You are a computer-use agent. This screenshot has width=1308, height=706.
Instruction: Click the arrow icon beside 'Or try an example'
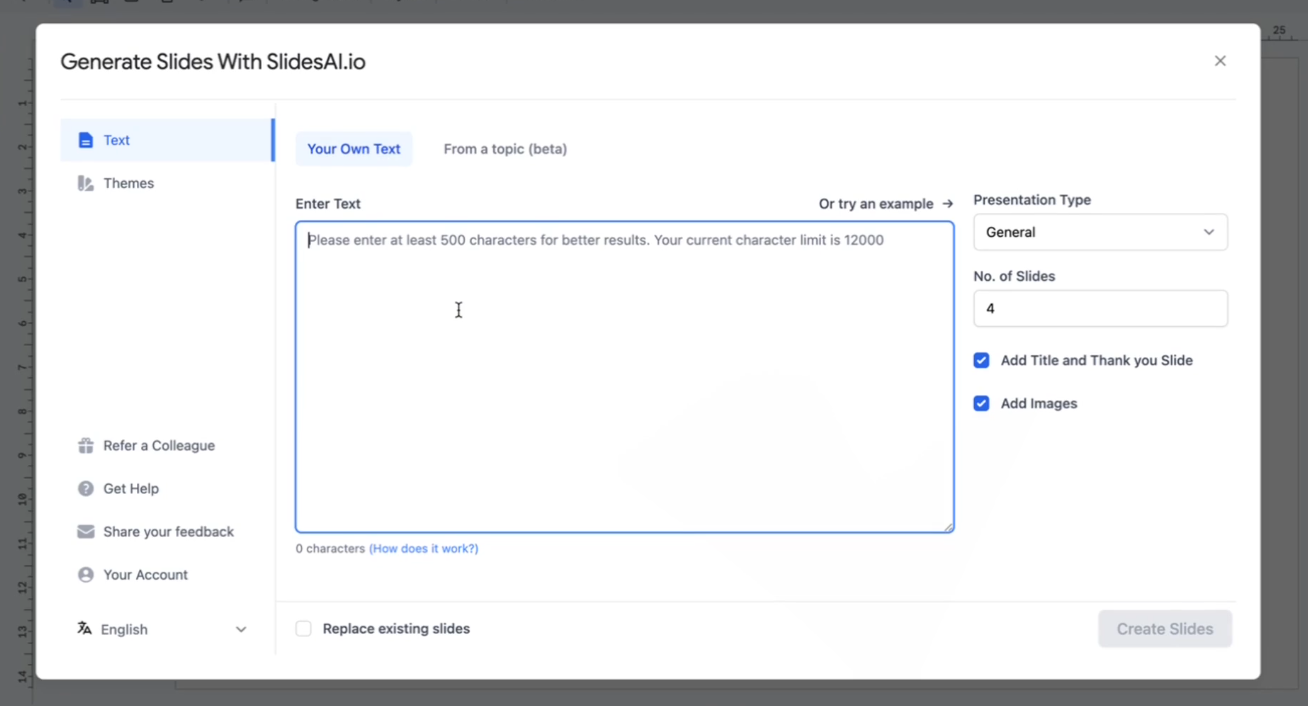948,204
